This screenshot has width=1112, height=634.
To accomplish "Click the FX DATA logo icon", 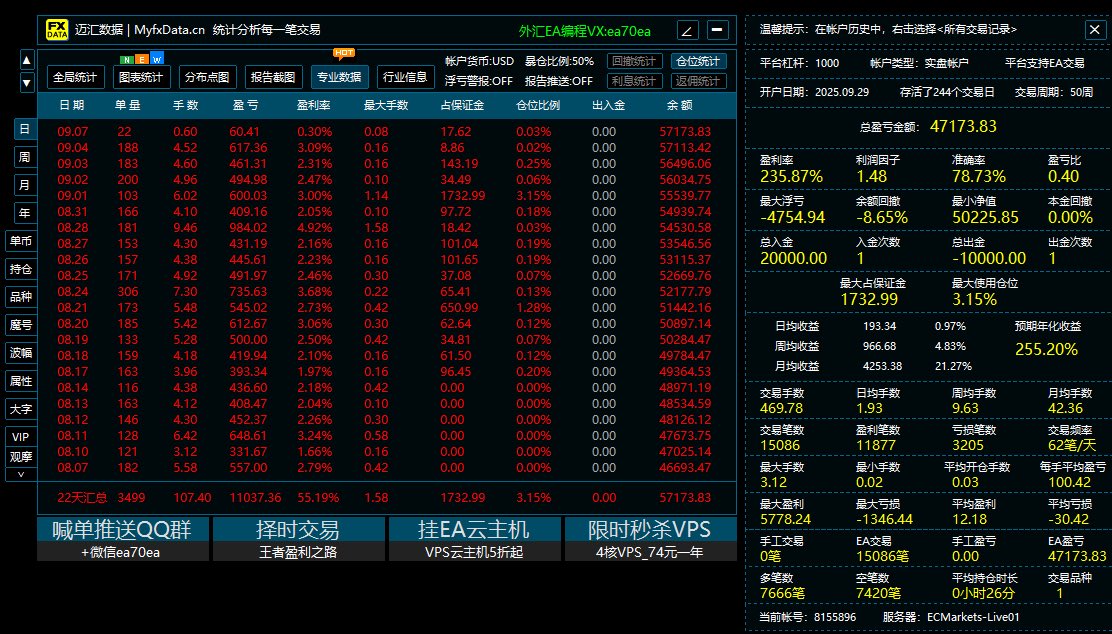I will pyautogui.click(x=57, y=30).
